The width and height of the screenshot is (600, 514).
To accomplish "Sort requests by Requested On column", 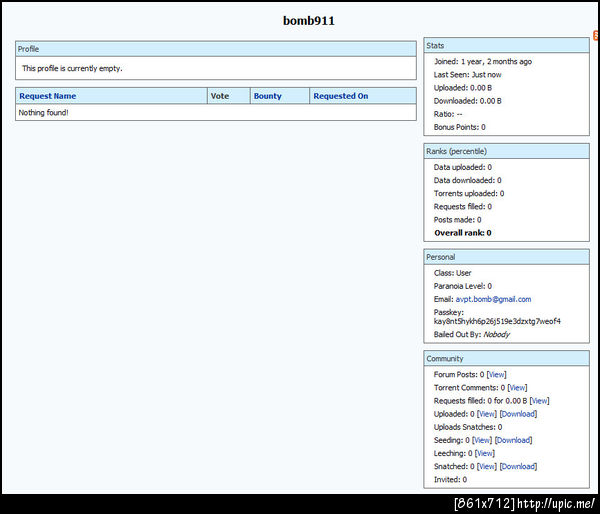I will coord(341,96).
